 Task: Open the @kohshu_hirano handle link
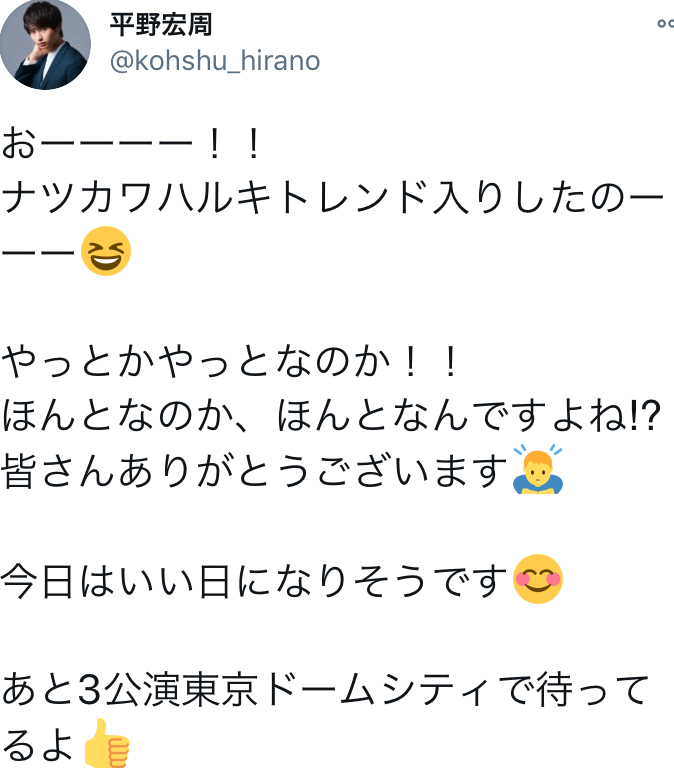tap(214, 61)
